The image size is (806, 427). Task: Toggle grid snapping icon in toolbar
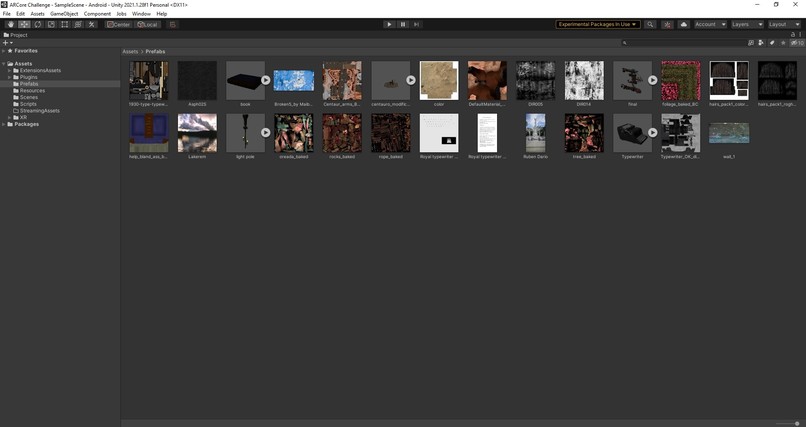(173, 24)
